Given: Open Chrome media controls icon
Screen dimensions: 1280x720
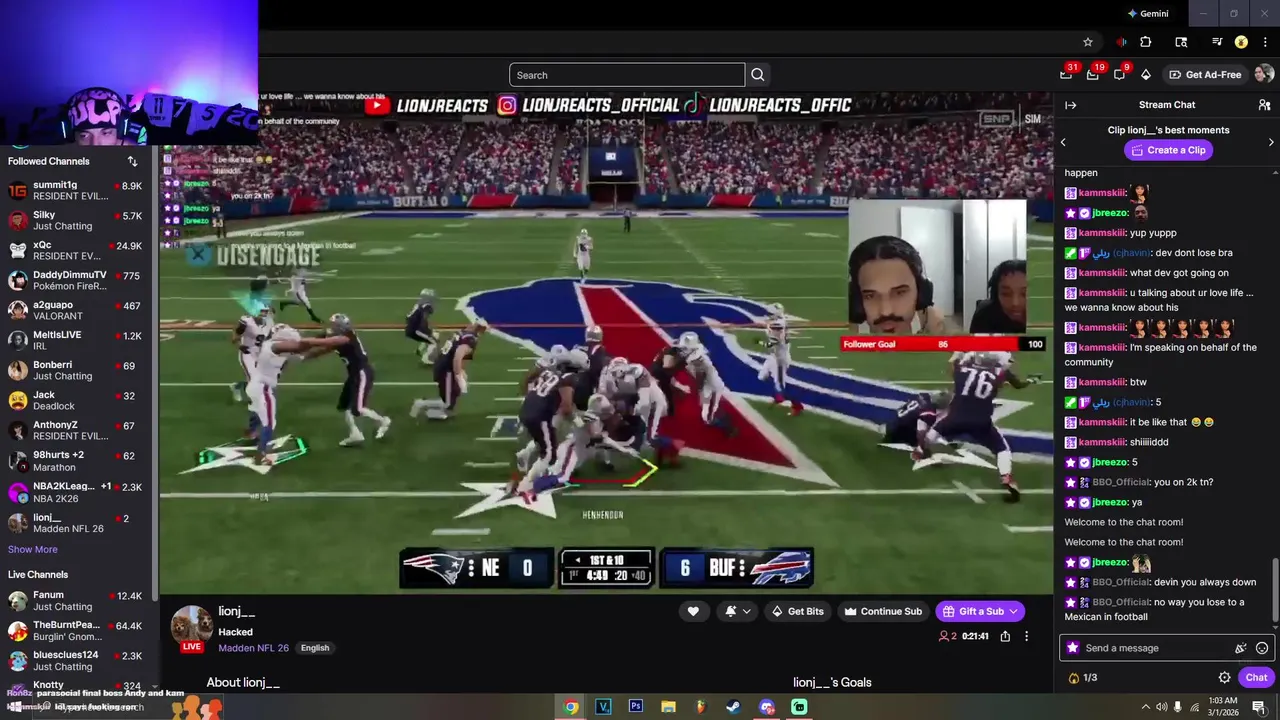Looking at the screenshot, I should coord(1217,42).
